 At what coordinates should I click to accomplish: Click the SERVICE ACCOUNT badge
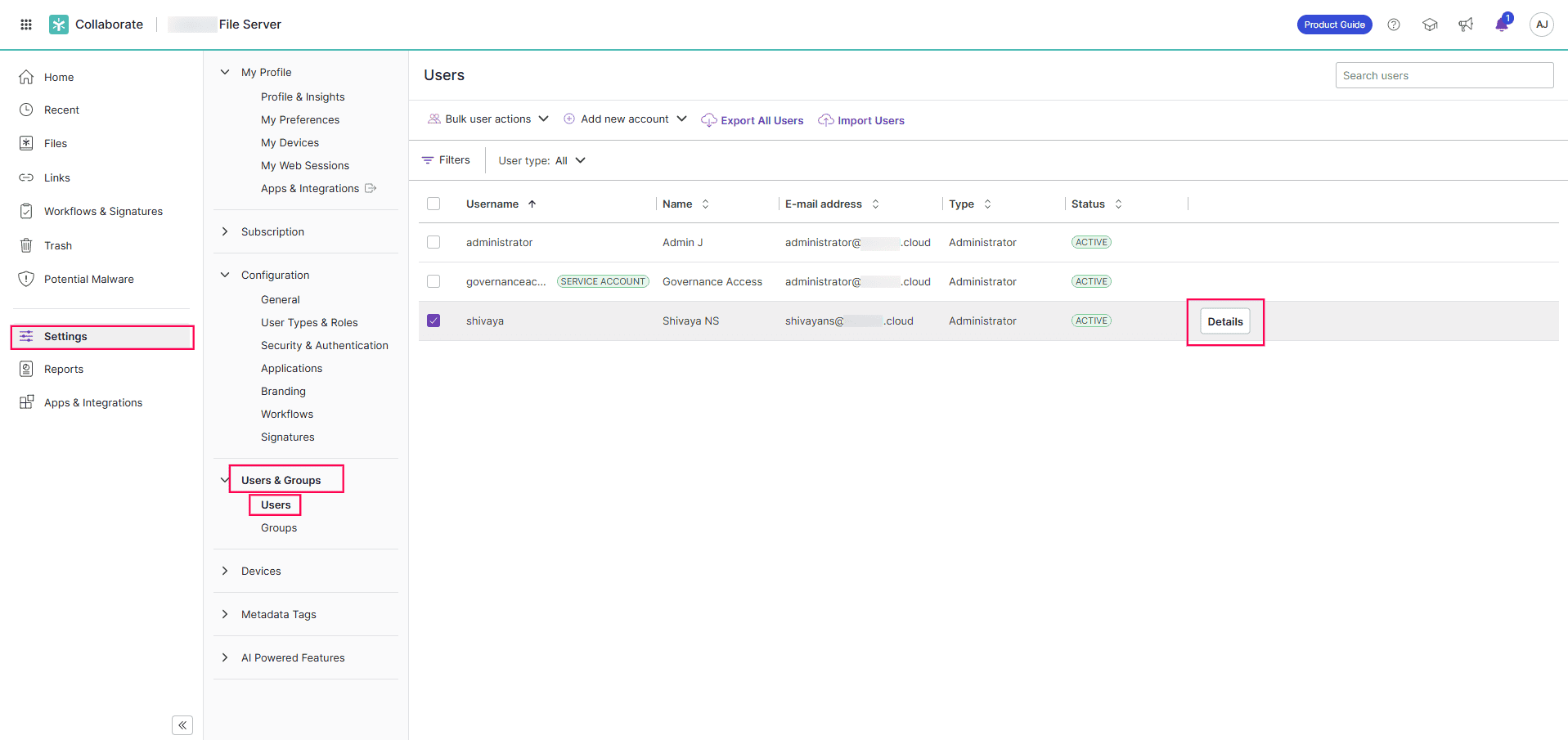(603, 281)
